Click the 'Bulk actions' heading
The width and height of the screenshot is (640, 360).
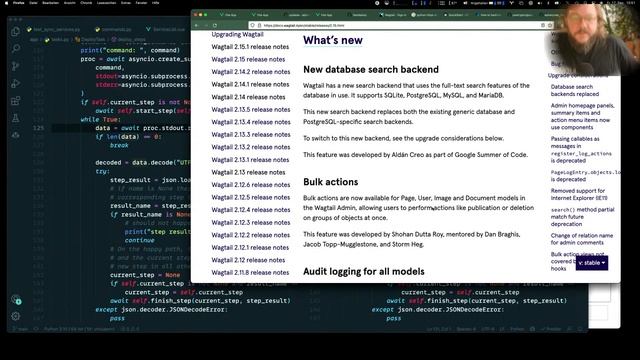pos(331,182)
